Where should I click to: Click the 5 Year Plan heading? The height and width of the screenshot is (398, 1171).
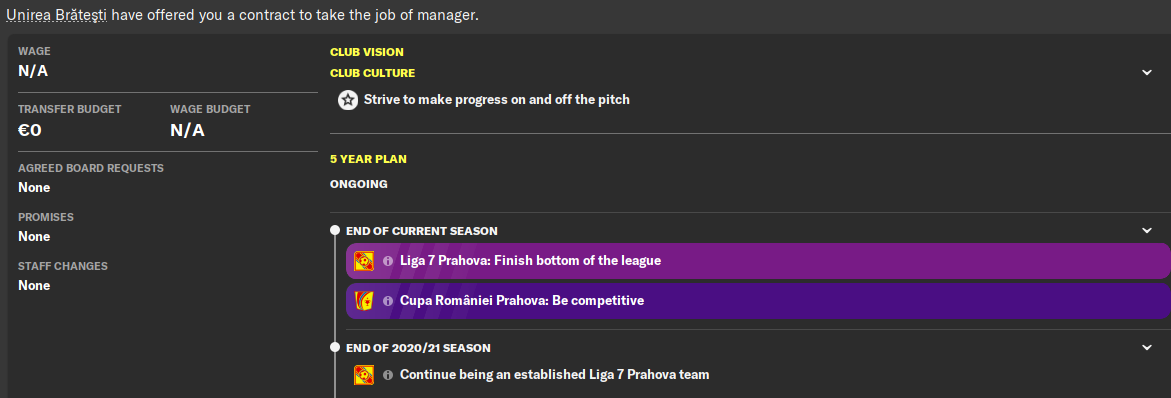pos(368,159)
